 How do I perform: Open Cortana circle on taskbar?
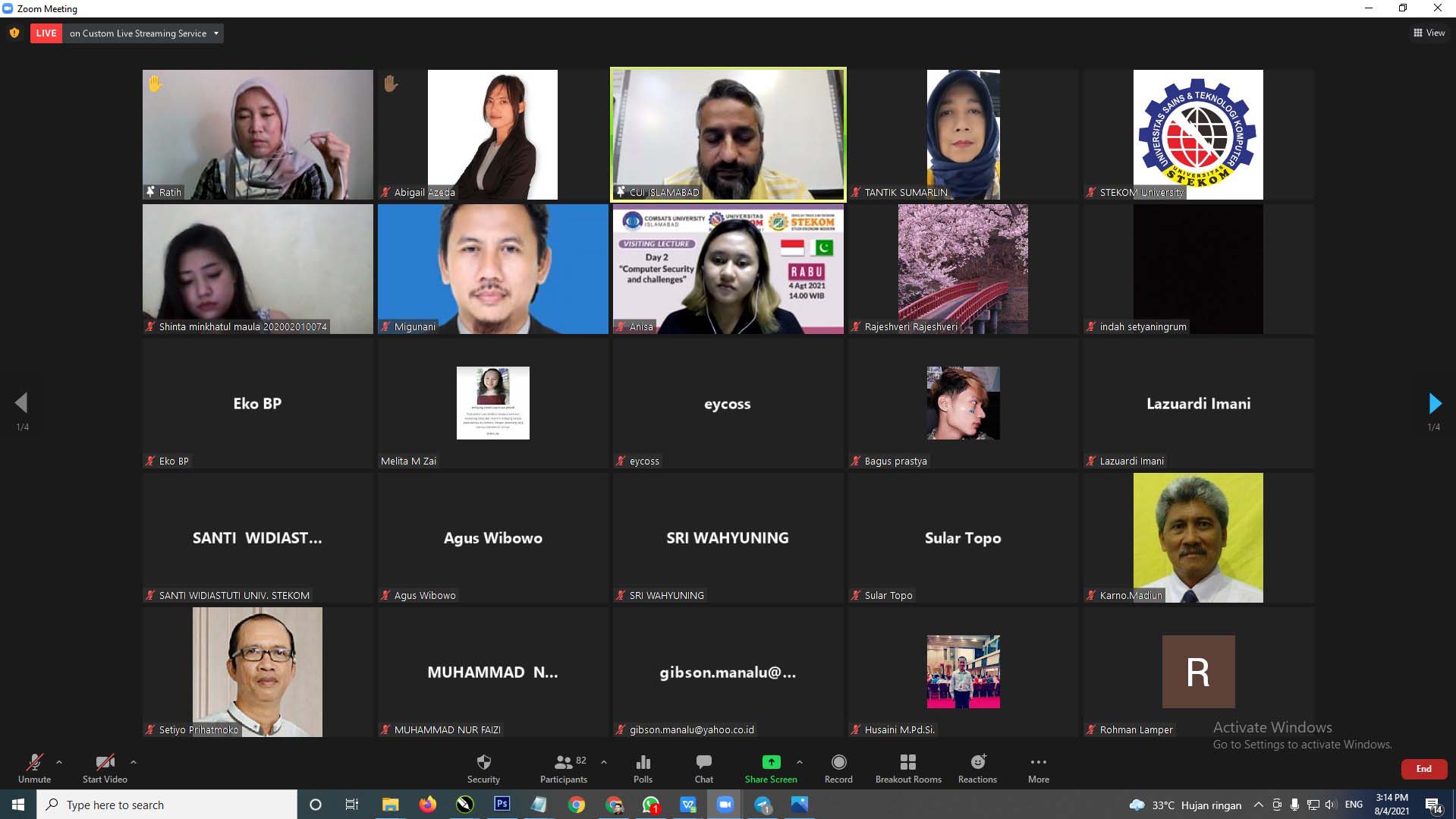pos(316,805)
